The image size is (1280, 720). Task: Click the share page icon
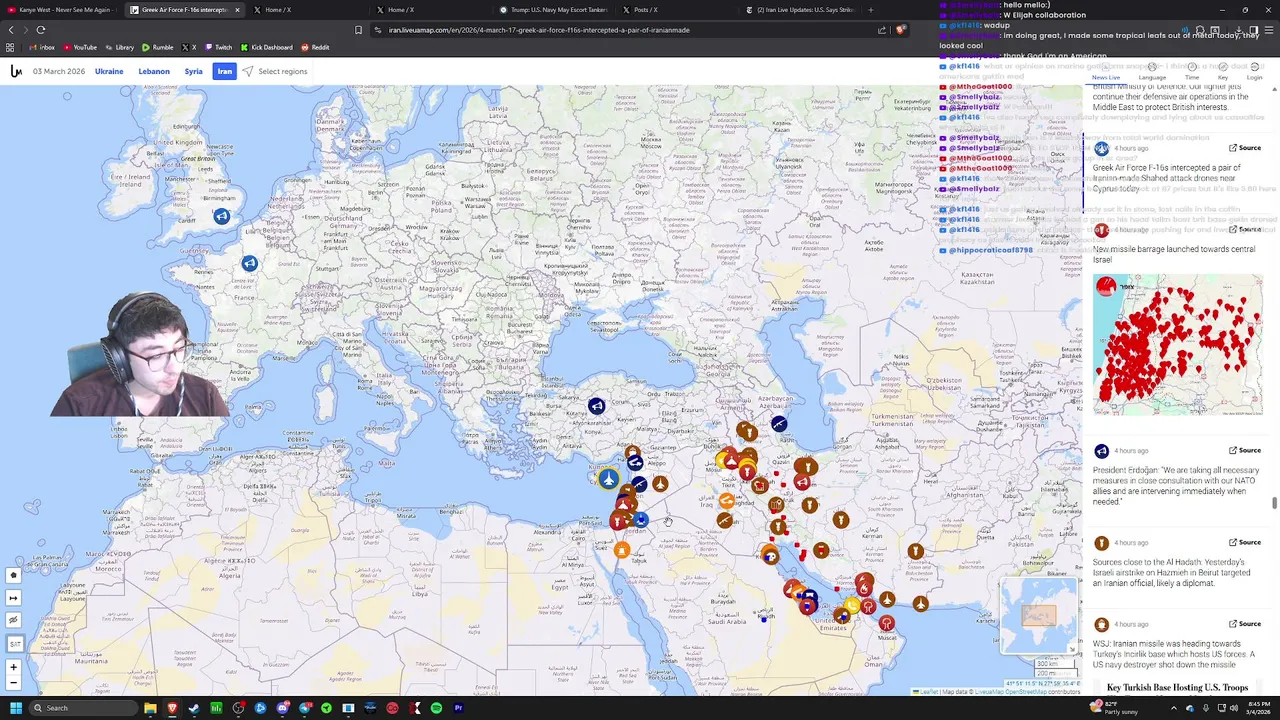tap(882, 30)
